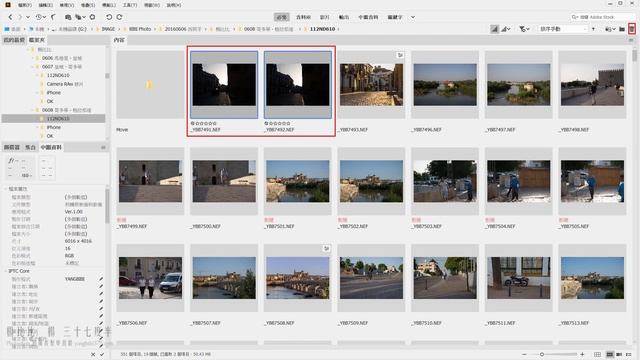Screen dimensions: 640x360
Task: Click Get Photos from Camera icon
Action: (x=68, y=17)
